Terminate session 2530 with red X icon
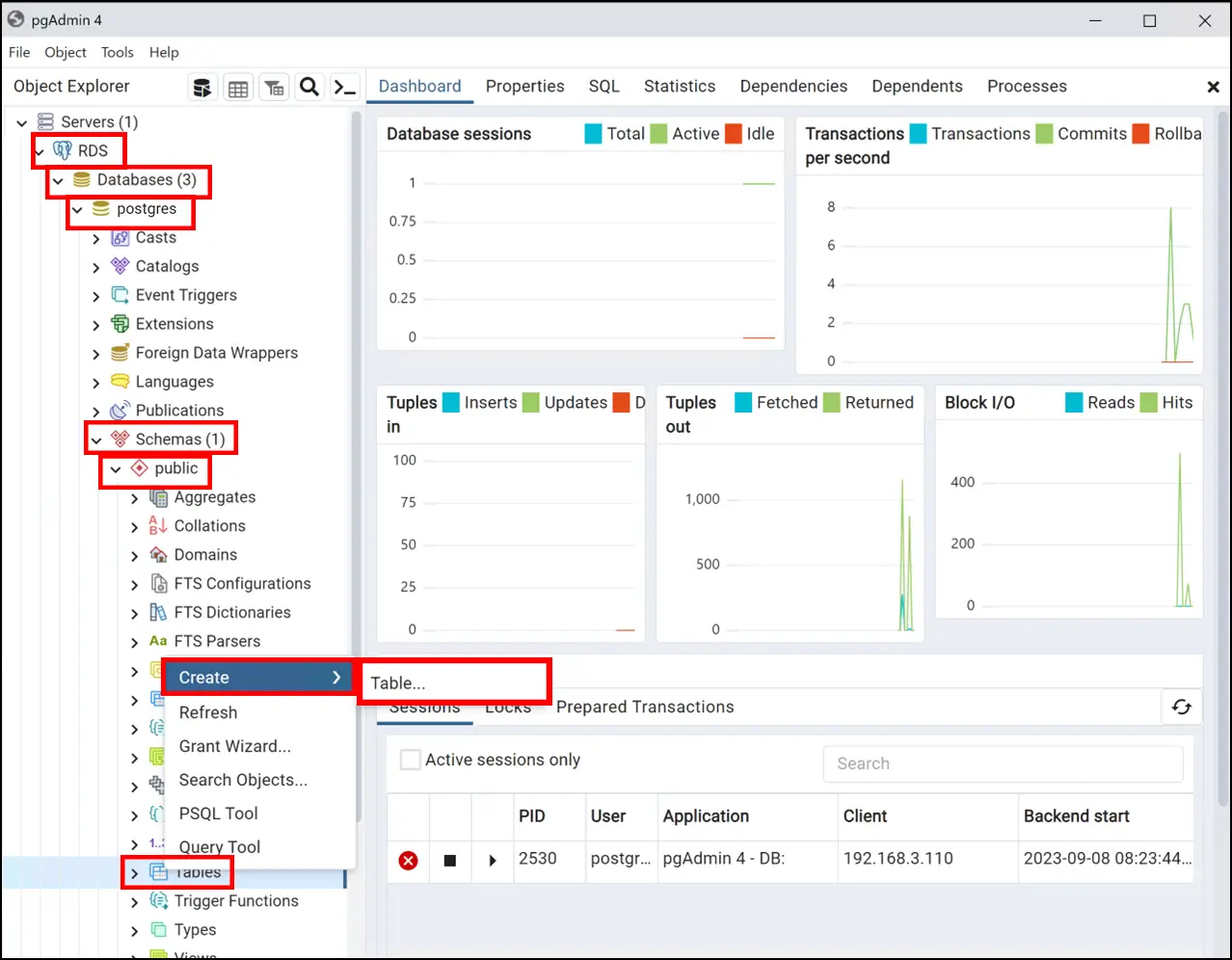This screenshot has height=960, width=1232. [x=409, y=860]
